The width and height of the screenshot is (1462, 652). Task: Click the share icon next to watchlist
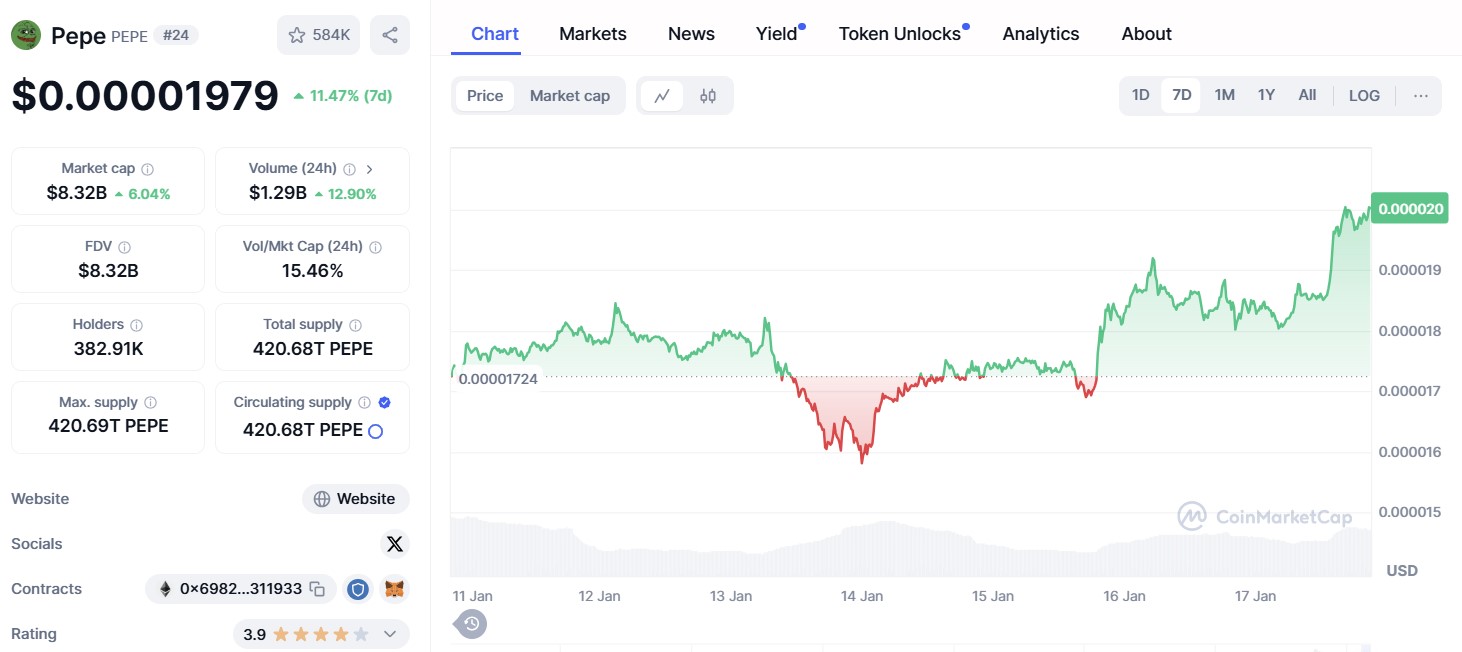pyautogui.click(x=390, y=34)
